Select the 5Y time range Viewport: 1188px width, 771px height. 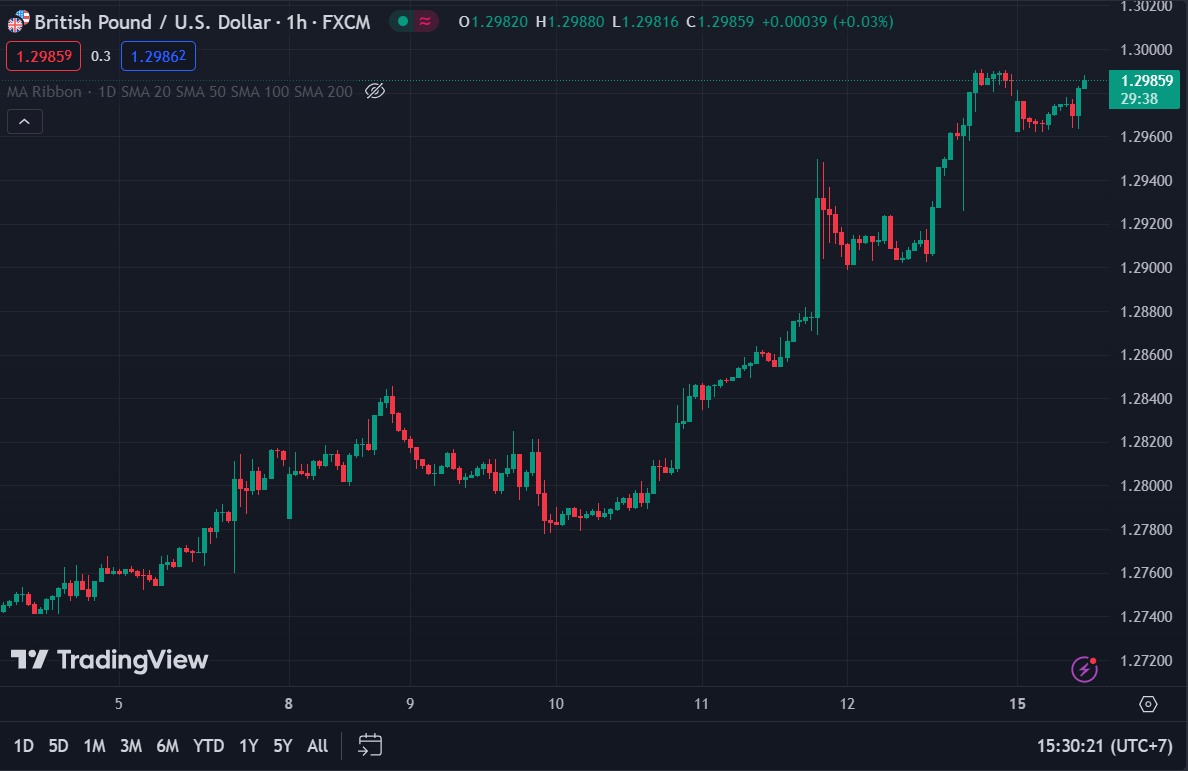283,746
